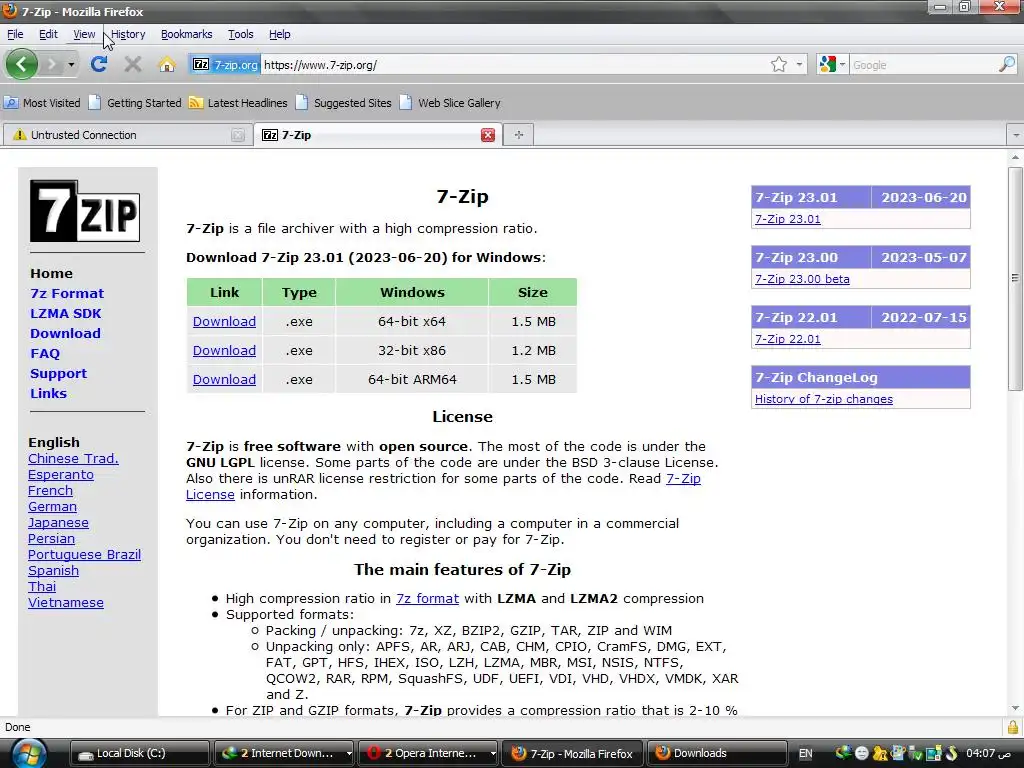
Task: Stop loading with the X icon
Action: click(x=133, y=64)
